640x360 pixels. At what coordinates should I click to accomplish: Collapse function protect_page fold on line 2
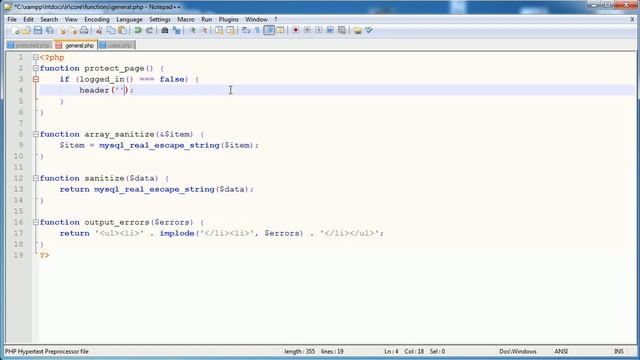36,69
